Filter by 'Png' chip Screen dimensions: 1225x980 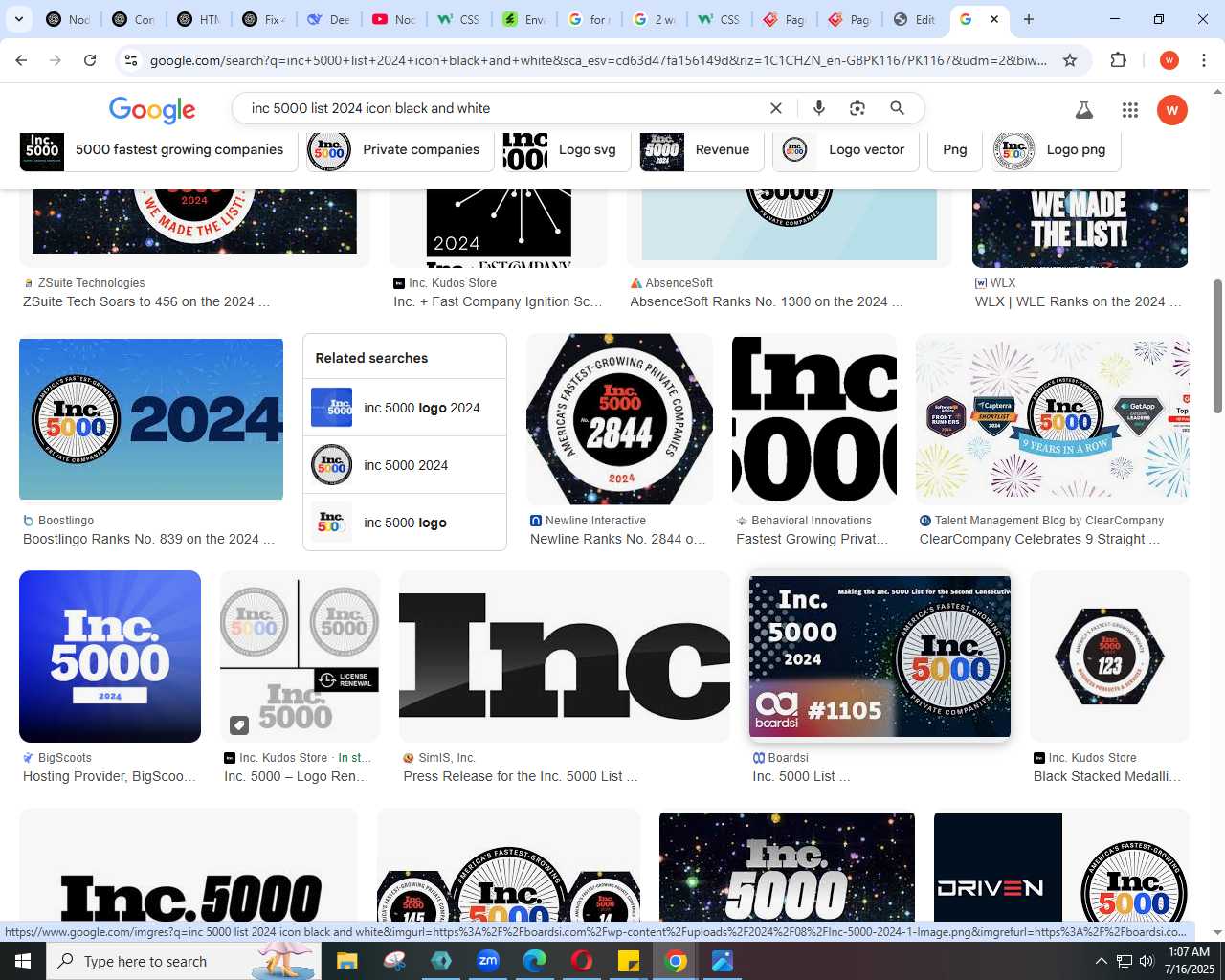point(955,150)
